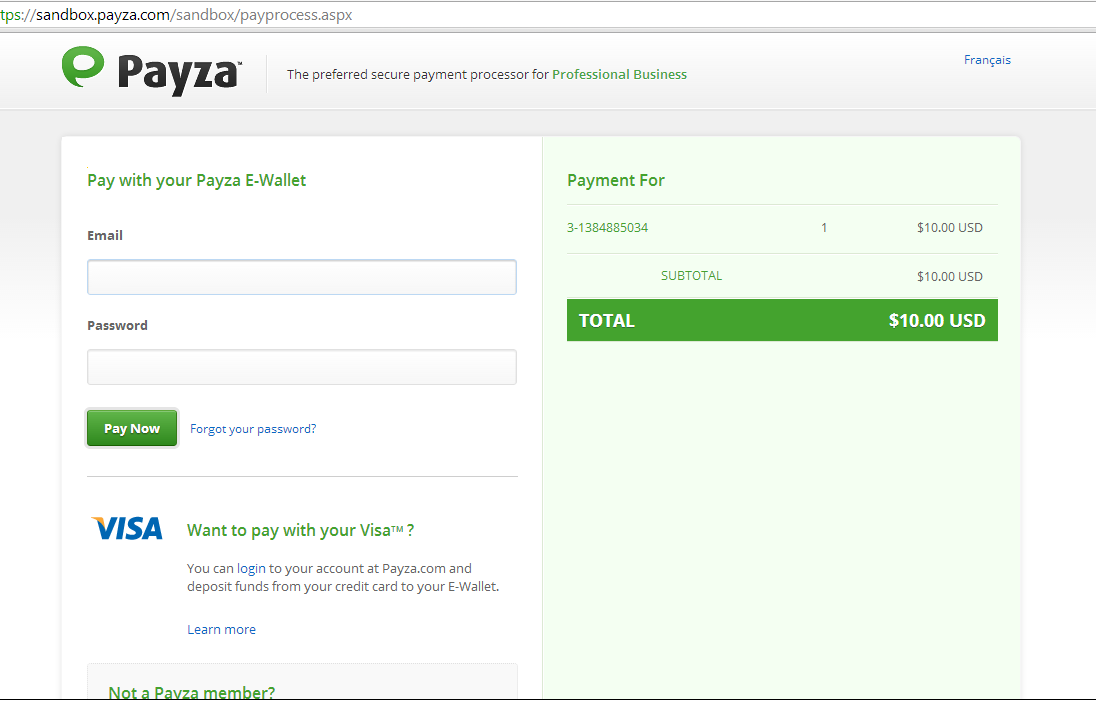Click the Payza logo icon

pos(83,67)
